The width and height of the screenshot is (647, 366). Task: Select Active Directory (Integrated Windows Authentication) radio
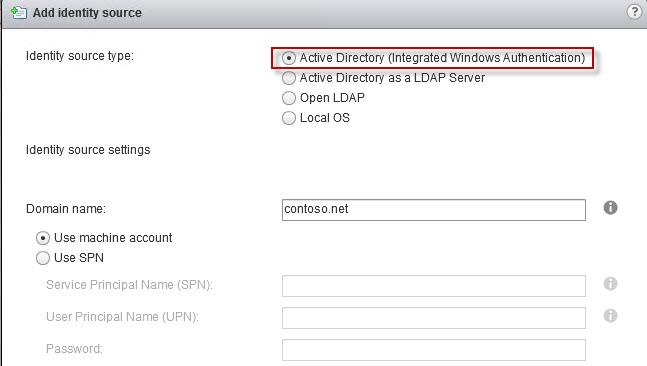point(289,58)
